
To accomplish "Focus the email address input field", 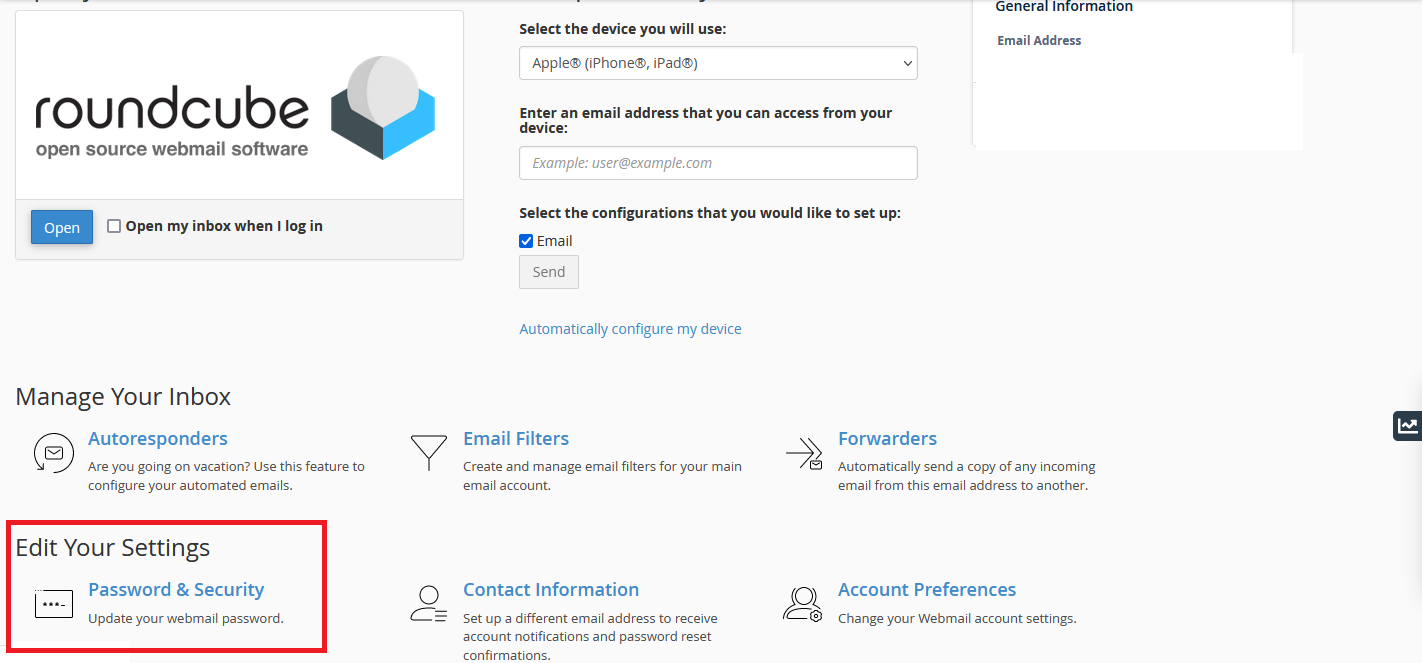I will point(717,163).
